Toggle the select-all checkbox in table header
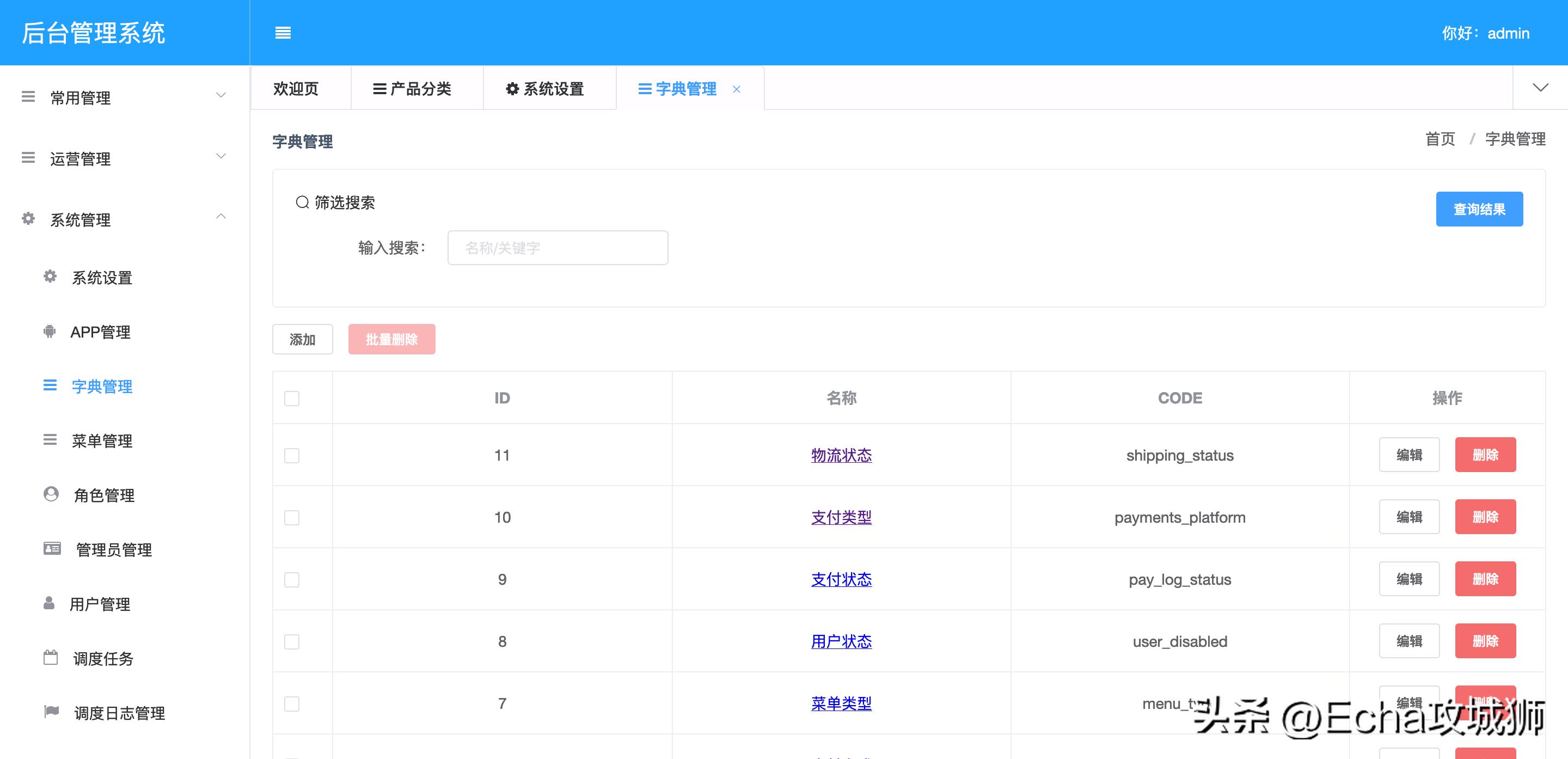The image size is (1568, 759). 292,398
